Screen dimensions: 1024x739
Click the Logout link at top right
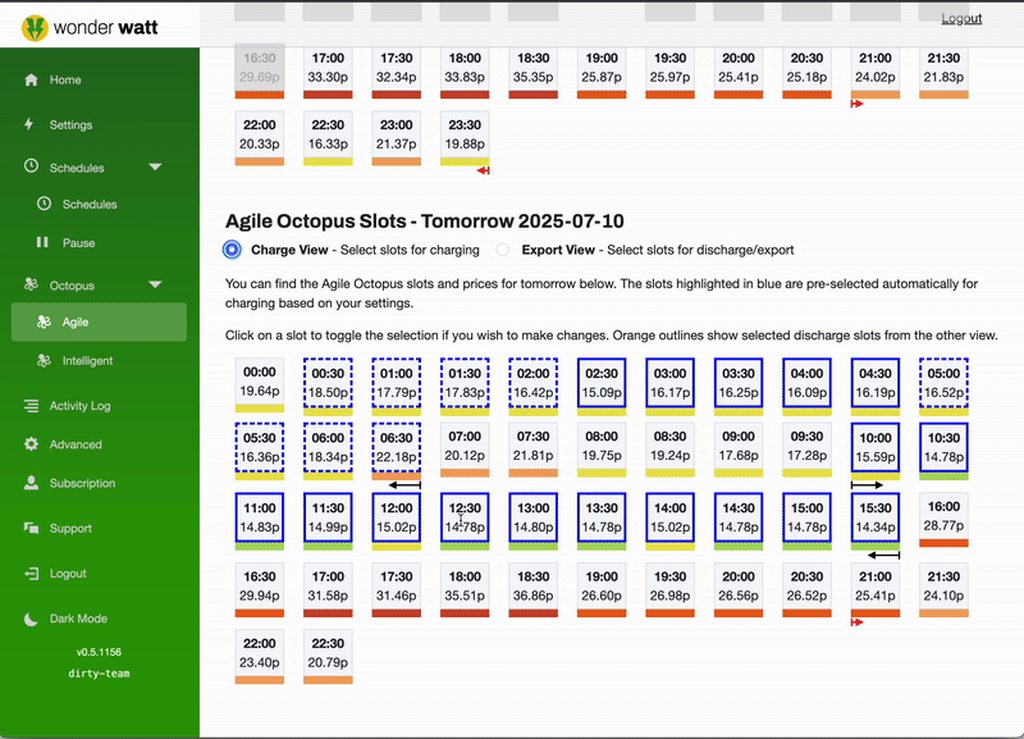(961, 19)
